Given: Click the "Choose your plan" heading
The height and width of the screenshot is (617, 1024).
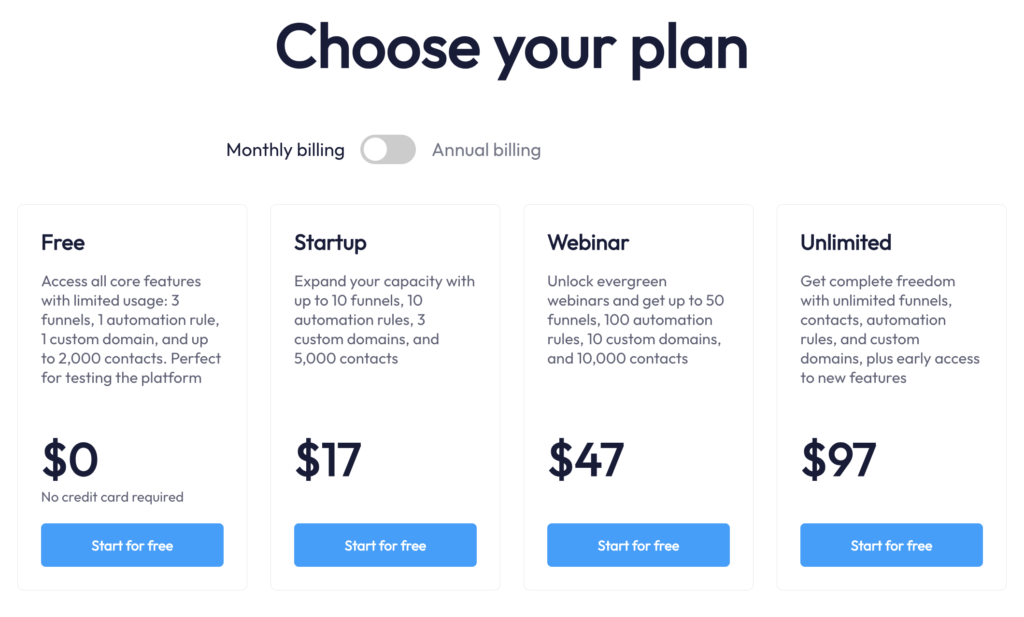Looking at the screenshot, I should click(511, 46).
